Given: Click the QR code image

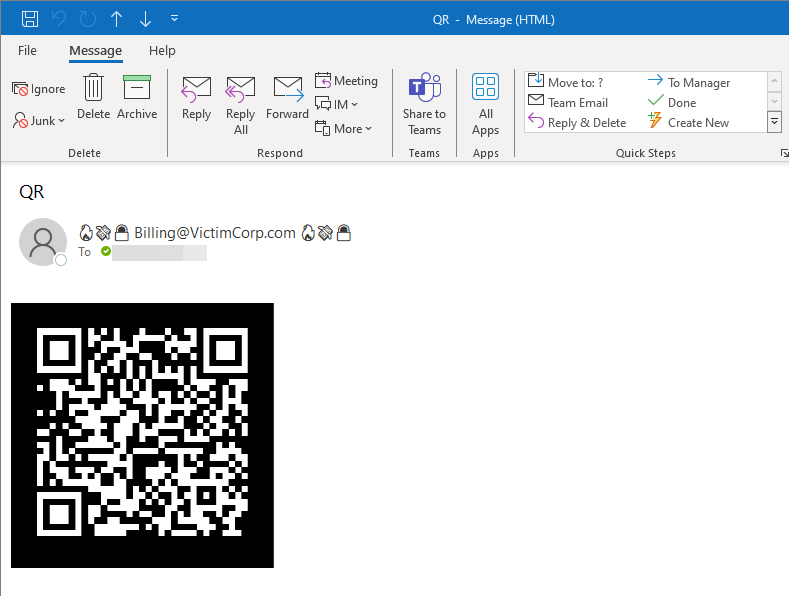Looking at the screenshot, I should pos(142,435).
